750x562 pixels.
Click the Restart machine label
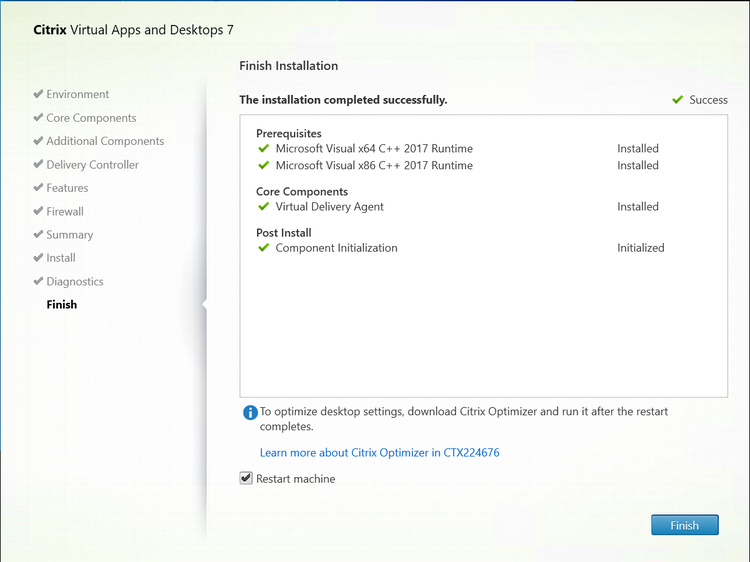(x=296, y=479)
